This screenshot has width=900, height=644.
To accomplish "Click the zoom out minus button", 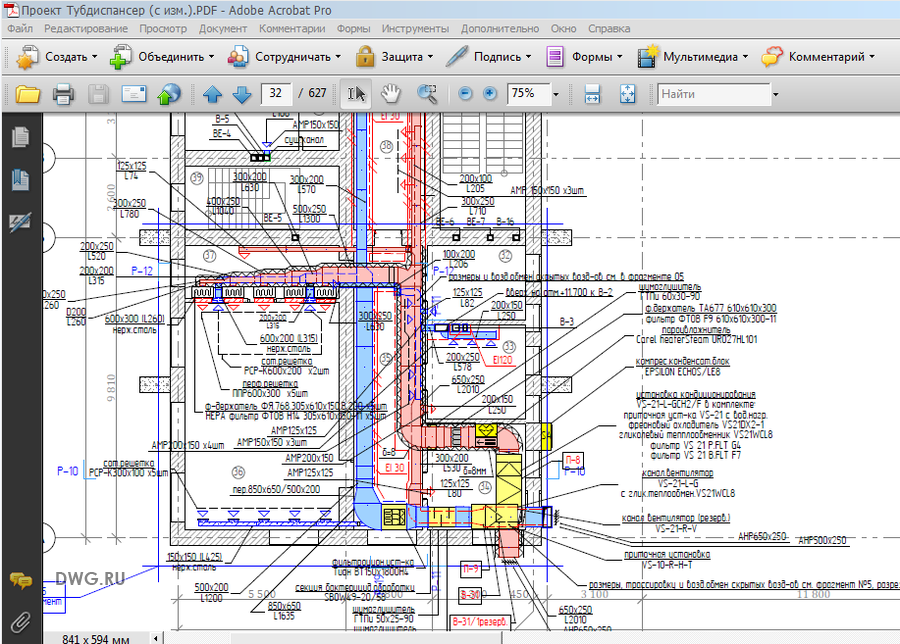I will click(x=465, y=94).
